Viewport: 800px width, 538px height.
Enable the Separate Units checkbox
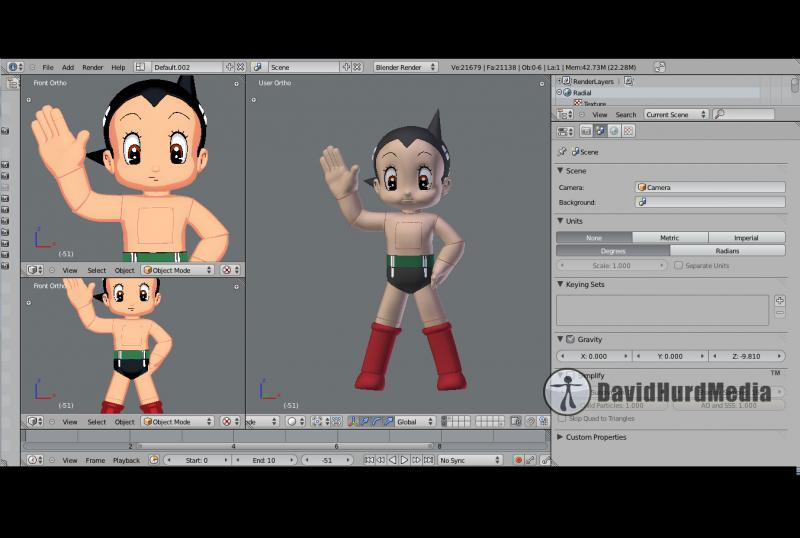click(678, 265)
